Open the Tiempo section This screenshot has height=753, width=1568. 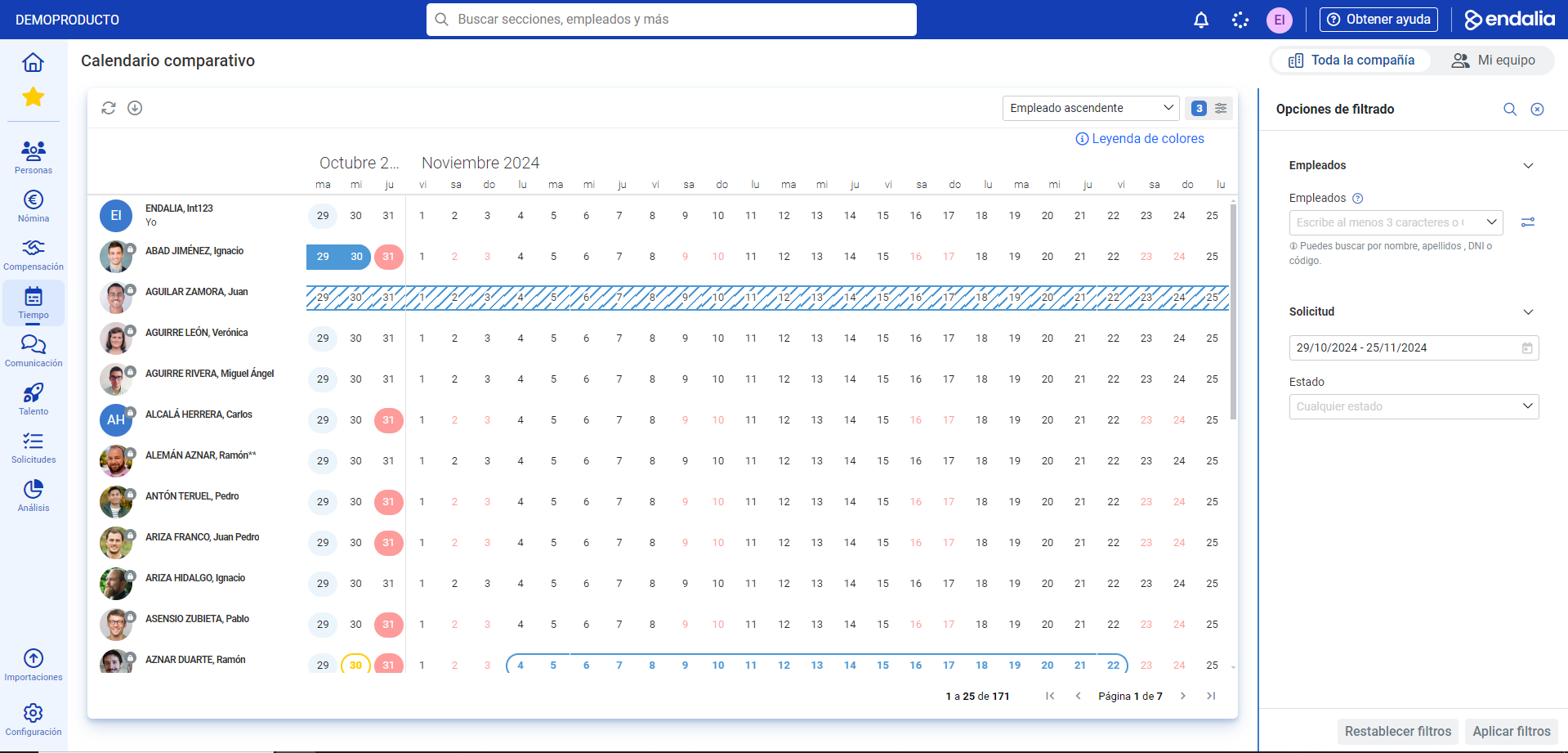coord(34,303)
